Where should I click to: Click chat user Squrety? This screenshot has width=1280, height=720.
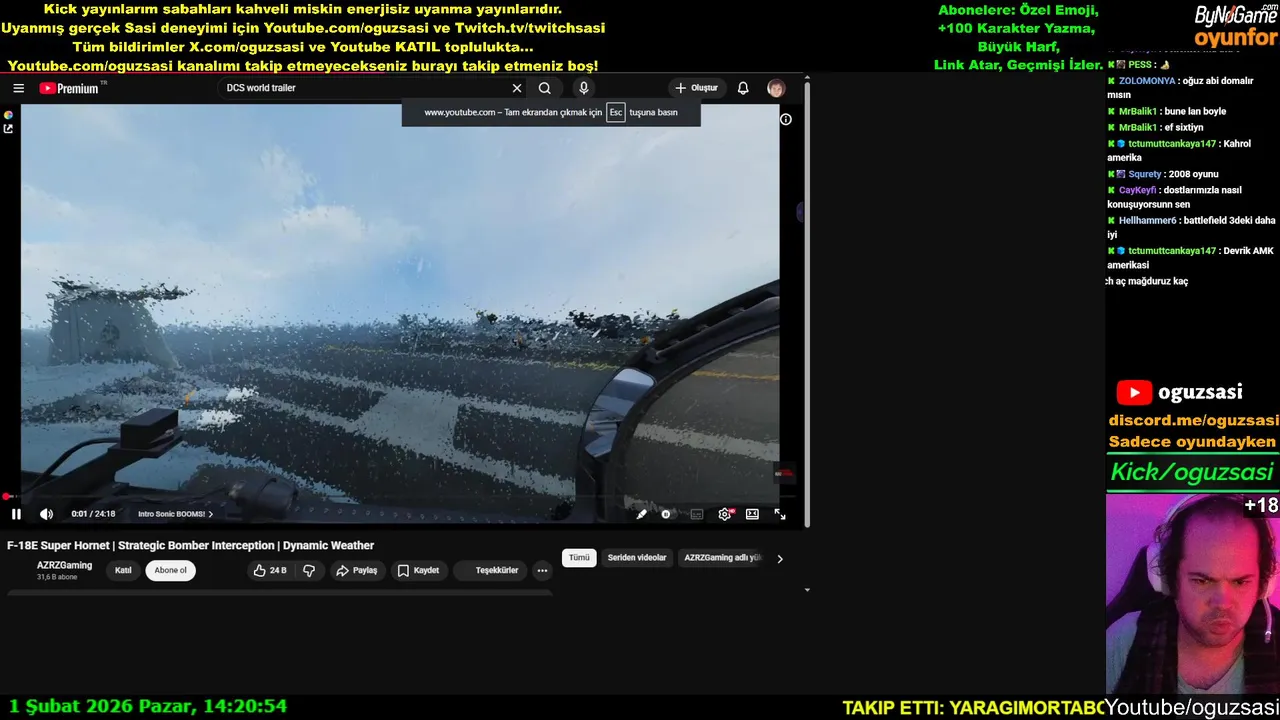[1145, 174]
